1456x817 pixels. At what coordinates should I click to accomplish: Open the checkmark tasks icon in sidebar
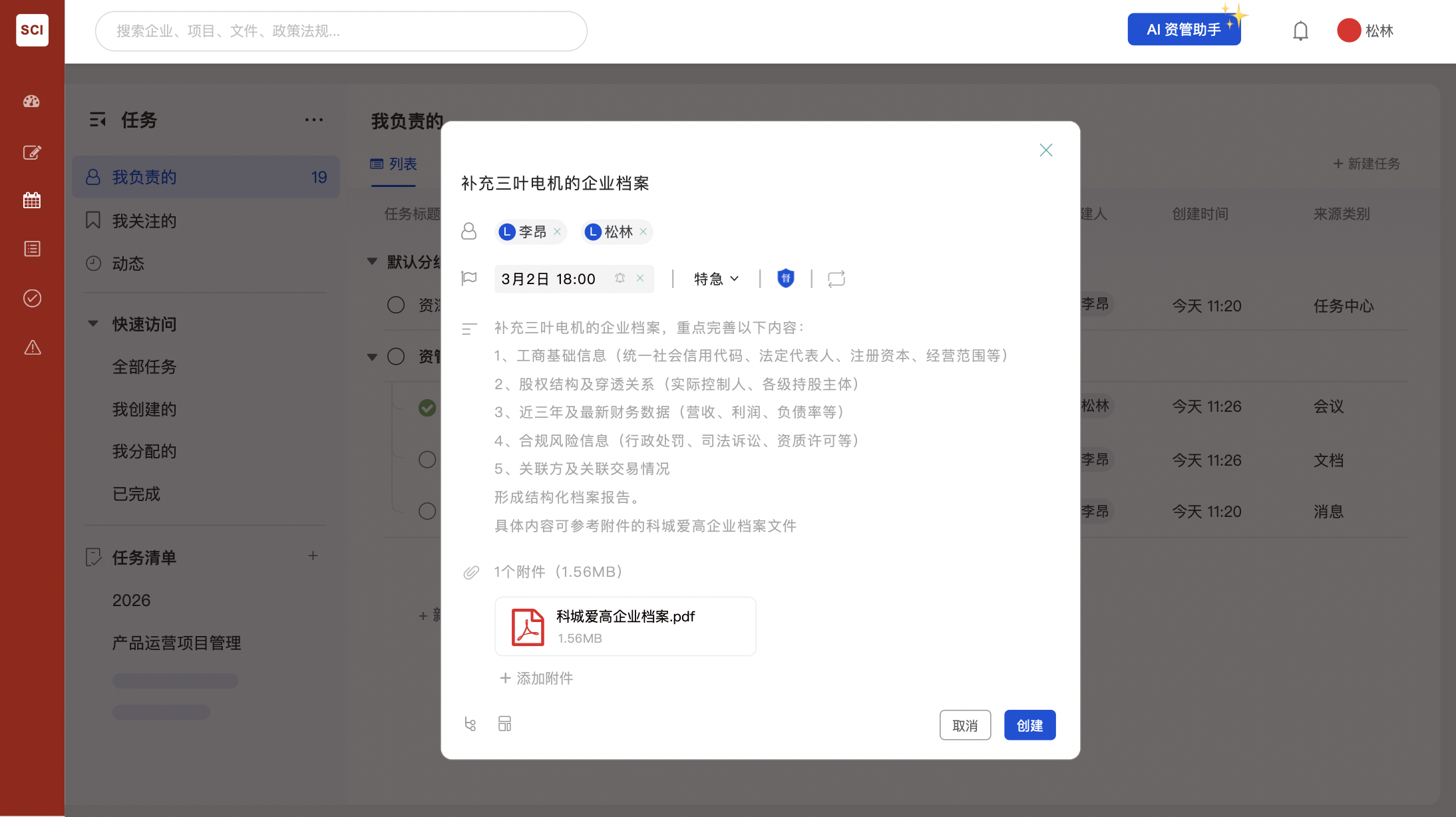(32, 298)
